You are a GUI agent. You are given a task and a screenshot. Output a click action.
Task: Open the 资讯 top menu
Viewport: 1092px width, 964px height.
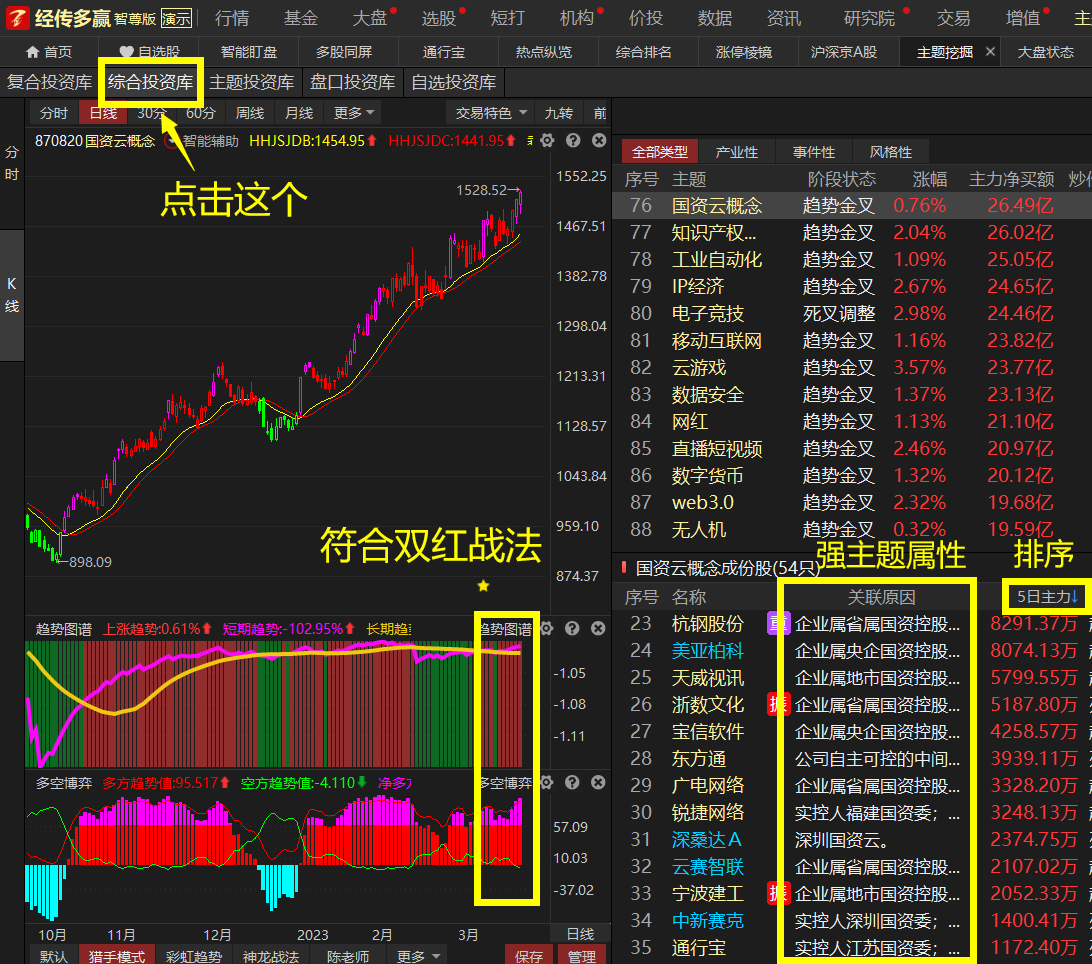(x=783, y=18)
